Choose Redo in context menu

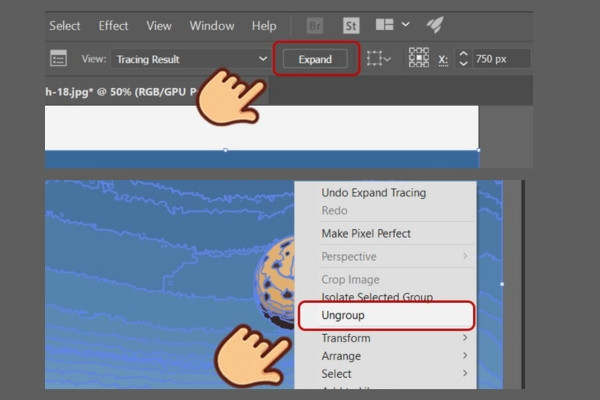pos(334,211)
